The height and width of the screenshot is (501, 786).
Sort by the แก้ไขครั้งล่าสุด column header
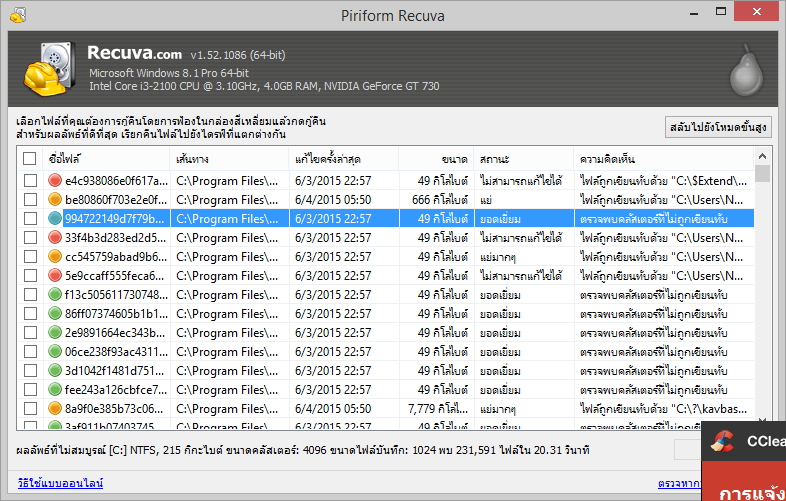tap(344, 159)
